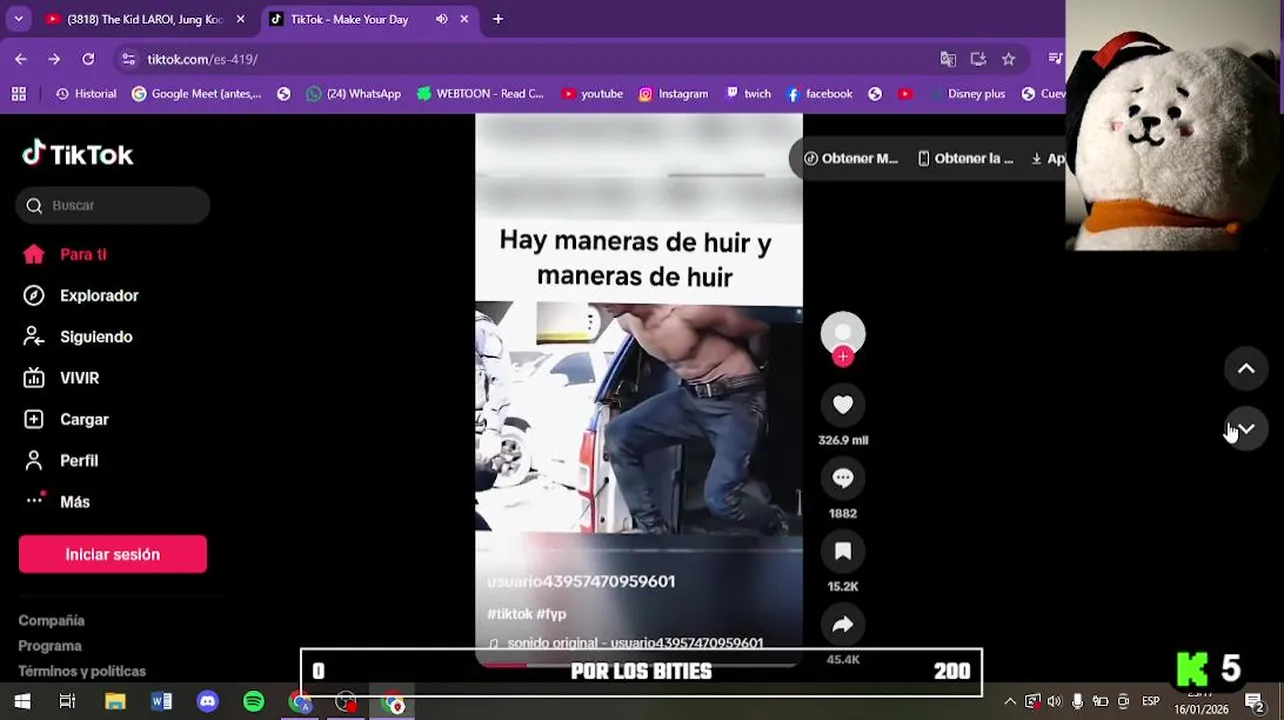Go back in browser history

pos(21,59)
